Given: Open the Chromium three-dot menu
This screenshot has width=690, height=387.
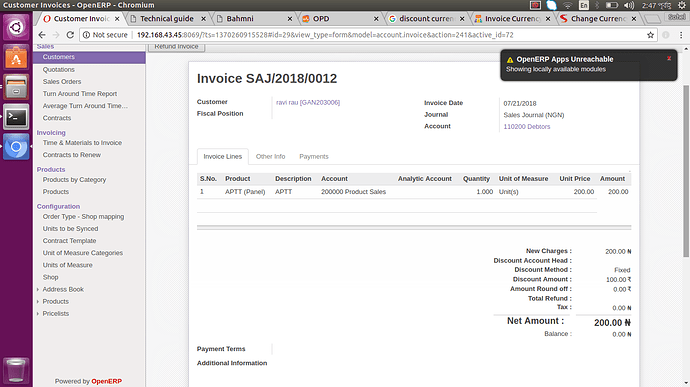Looking at the screenshot, I should [x=681, y=35].
